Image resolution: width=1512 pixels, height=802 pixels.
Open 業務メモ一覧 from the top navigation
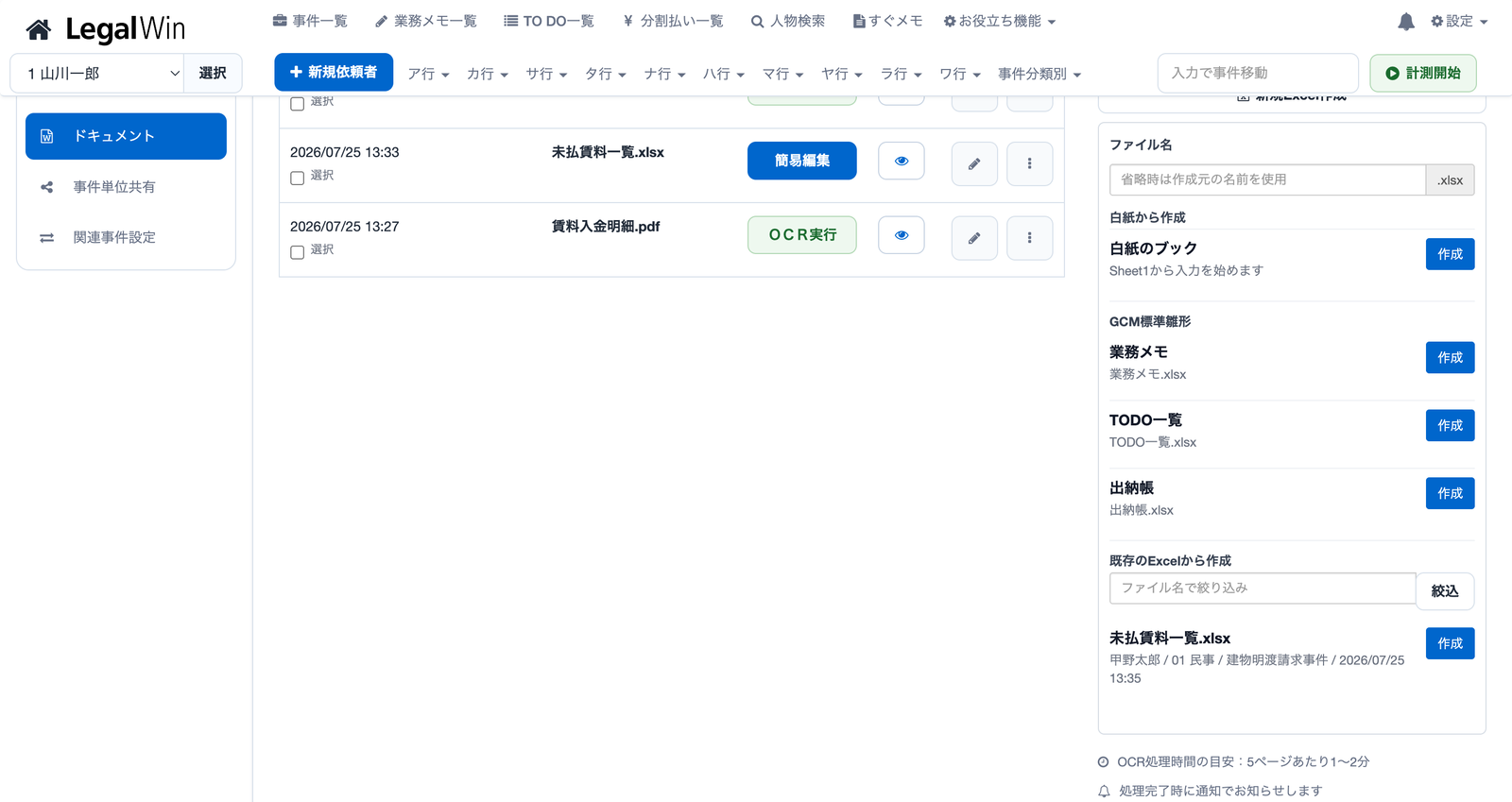click(426, 21)
